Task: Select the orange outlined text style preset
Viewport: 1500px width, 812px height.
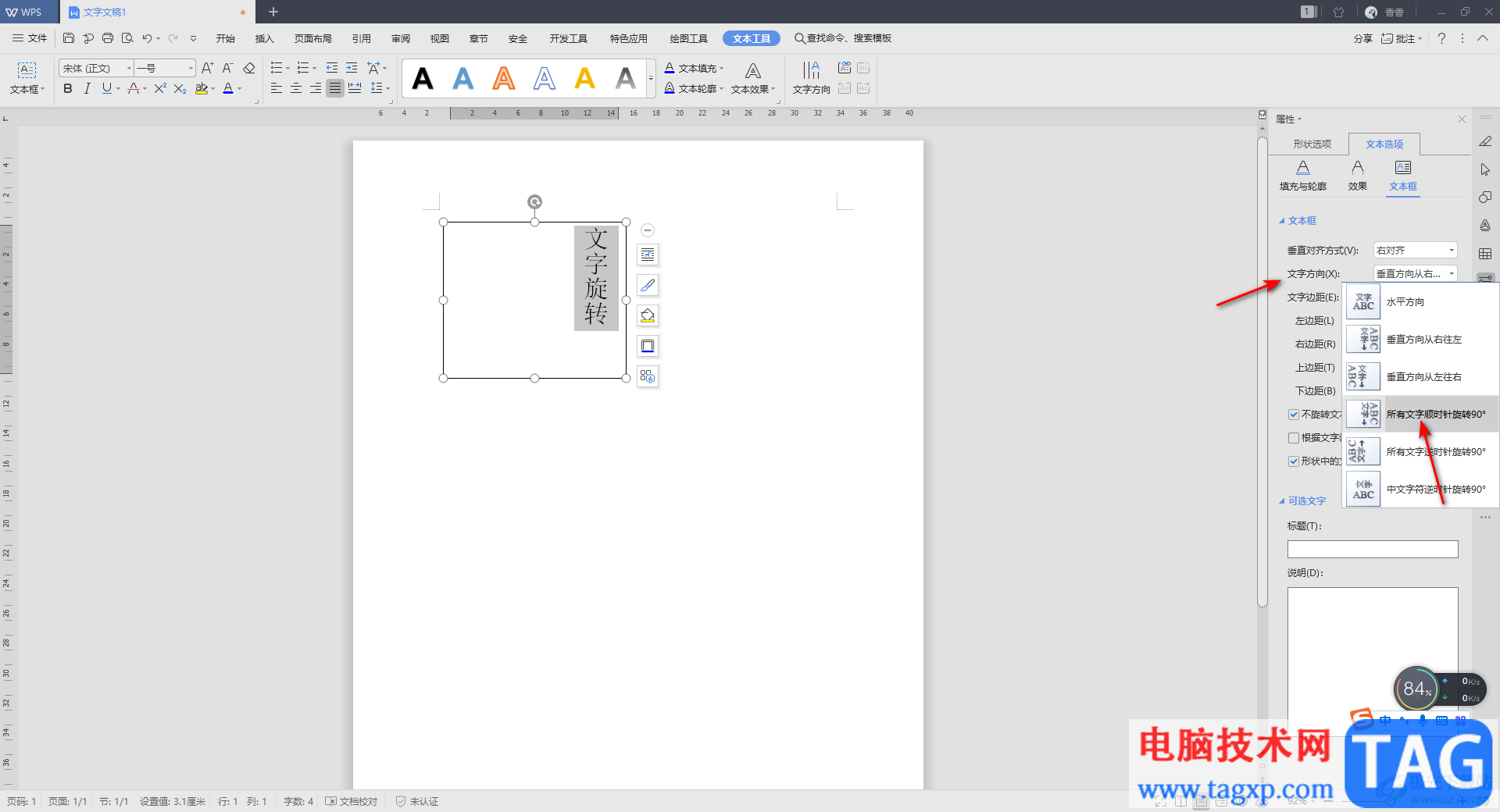Action: 504,78
